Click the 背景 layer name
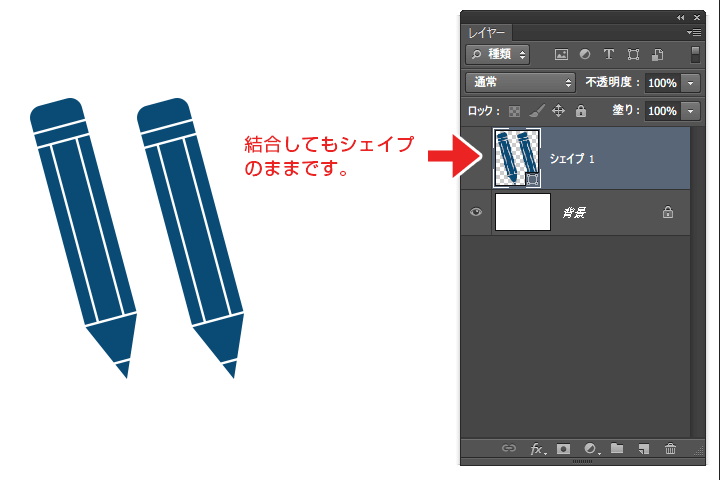This screenshot has width=720, height=480. (574, 212)
